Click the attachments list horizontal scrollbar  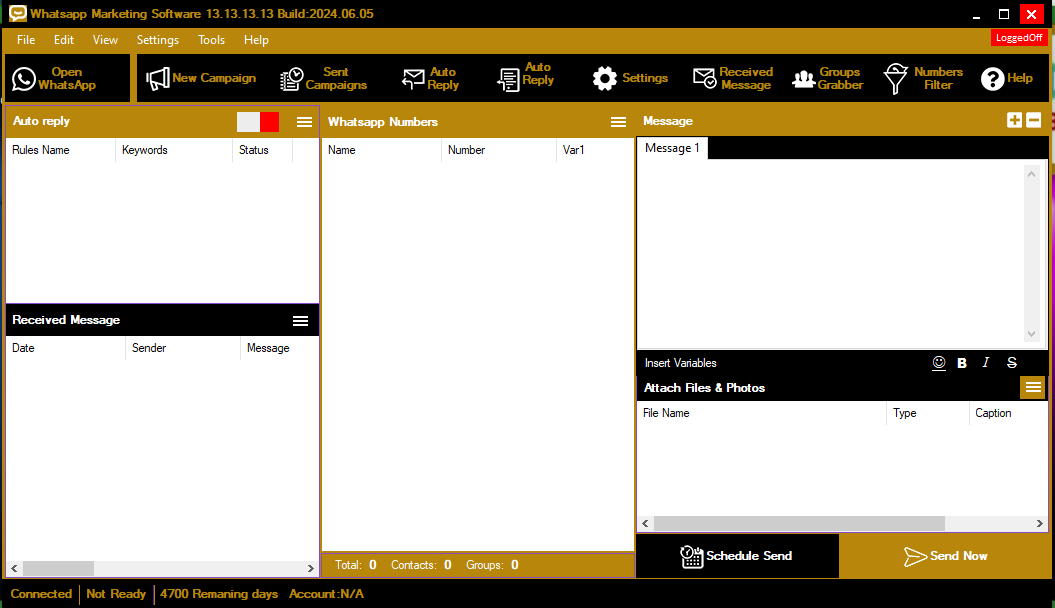[800, 524]
